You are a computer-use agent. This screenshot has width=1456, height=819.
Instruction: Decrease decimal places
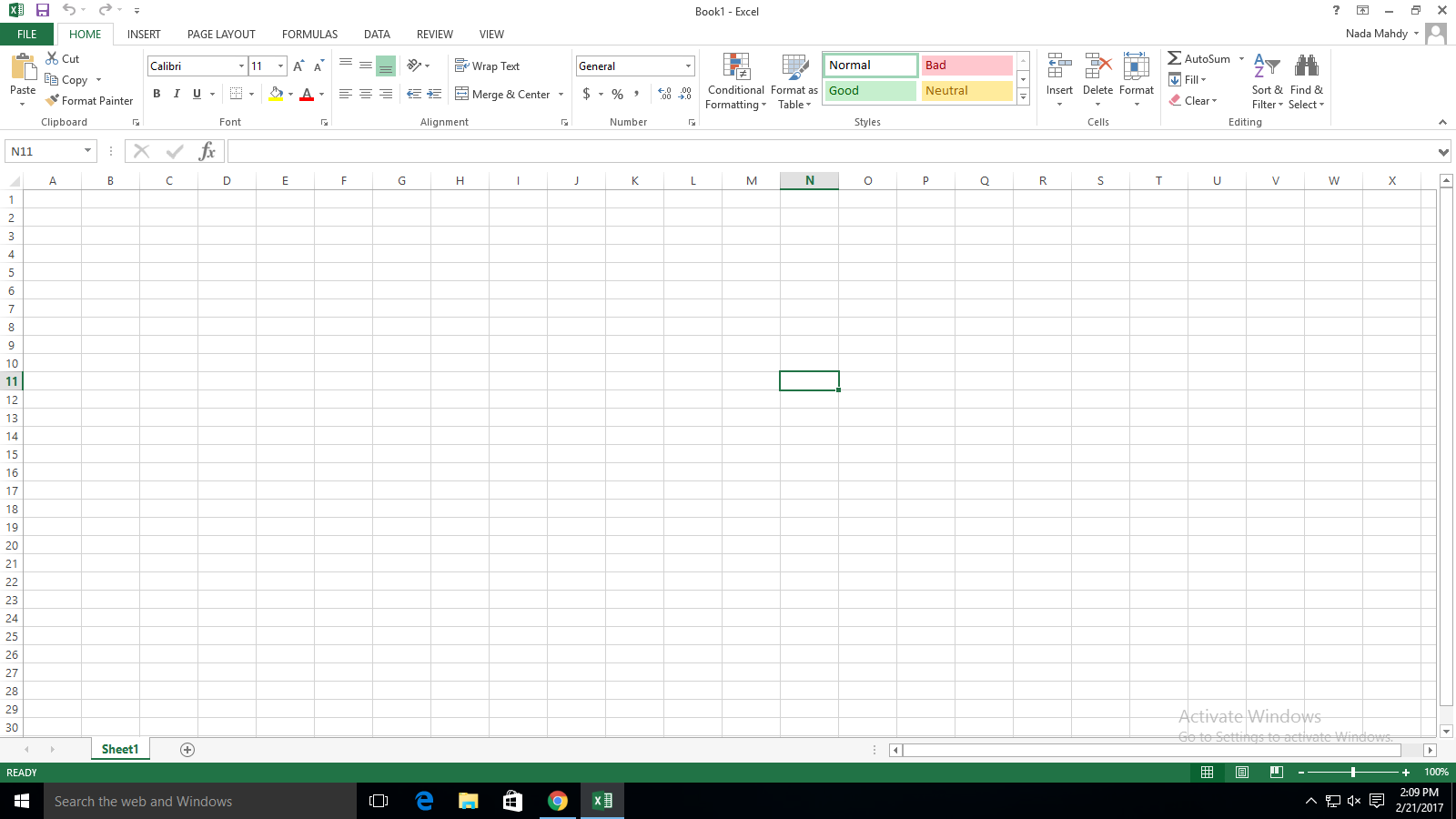click(685, 94)
